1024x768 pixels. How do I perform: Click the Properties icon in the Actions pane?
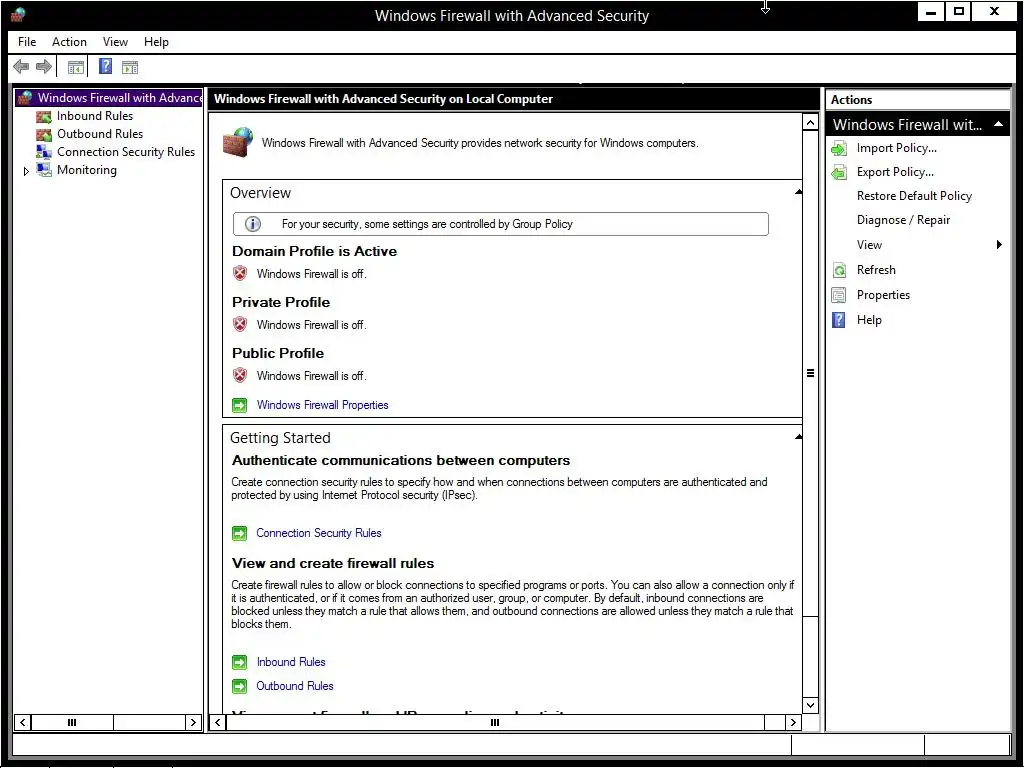pos(839,295)
